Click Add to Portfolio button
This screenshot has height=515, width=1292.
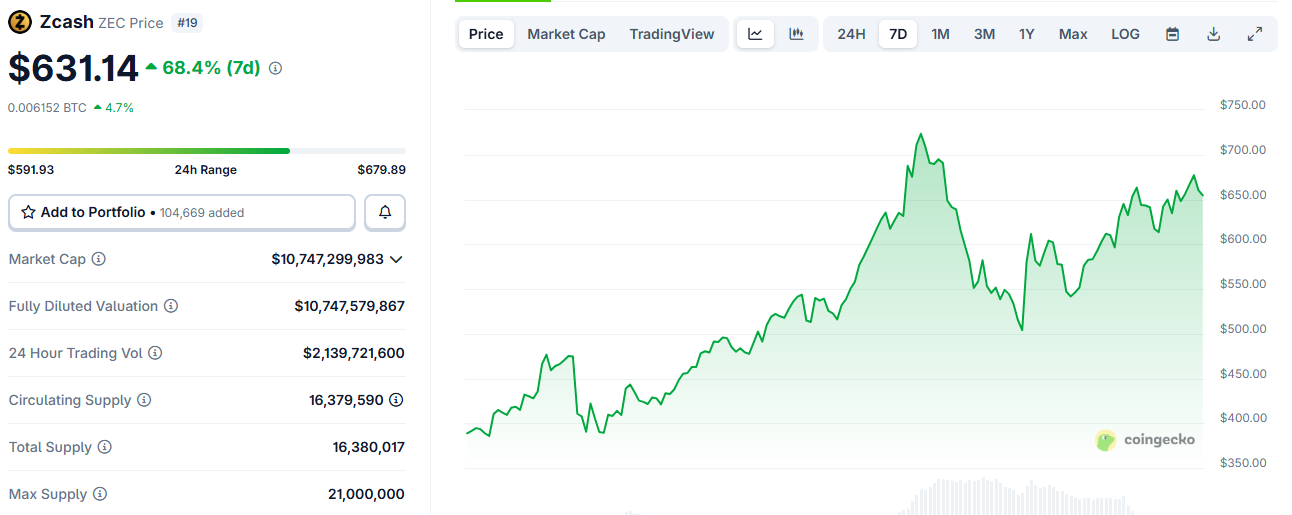pos(182,212)
